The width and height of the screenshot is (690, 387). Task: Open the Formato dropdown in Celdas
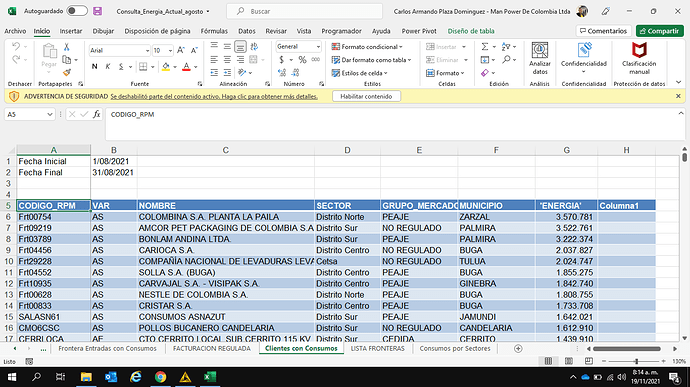tap(445, 73)
